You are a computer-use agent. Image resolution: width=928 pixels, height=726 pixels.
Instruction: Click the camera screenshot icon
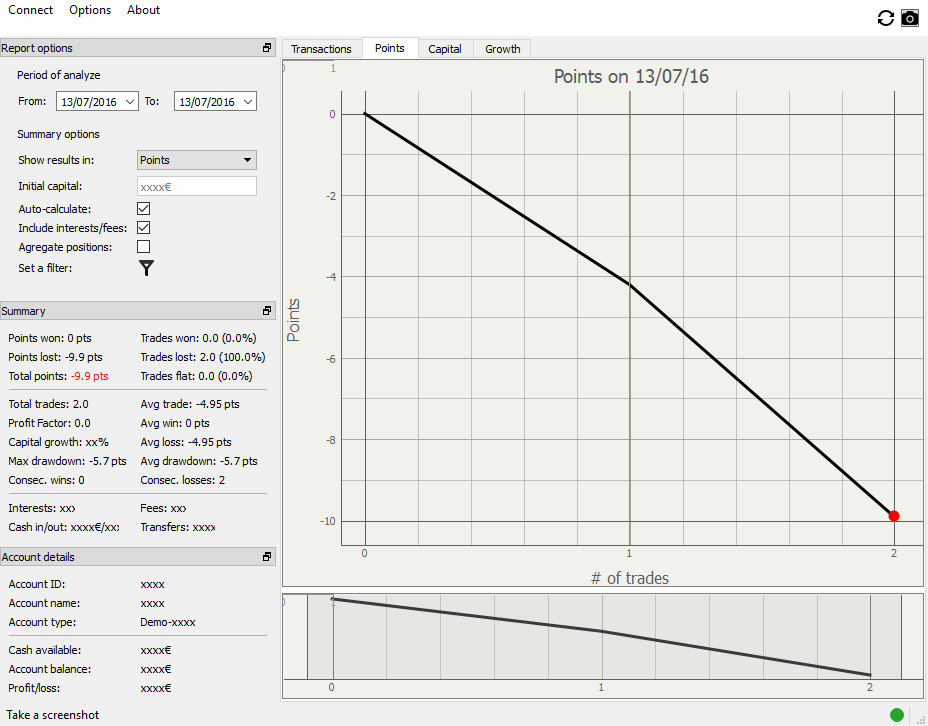pos(910,18)
